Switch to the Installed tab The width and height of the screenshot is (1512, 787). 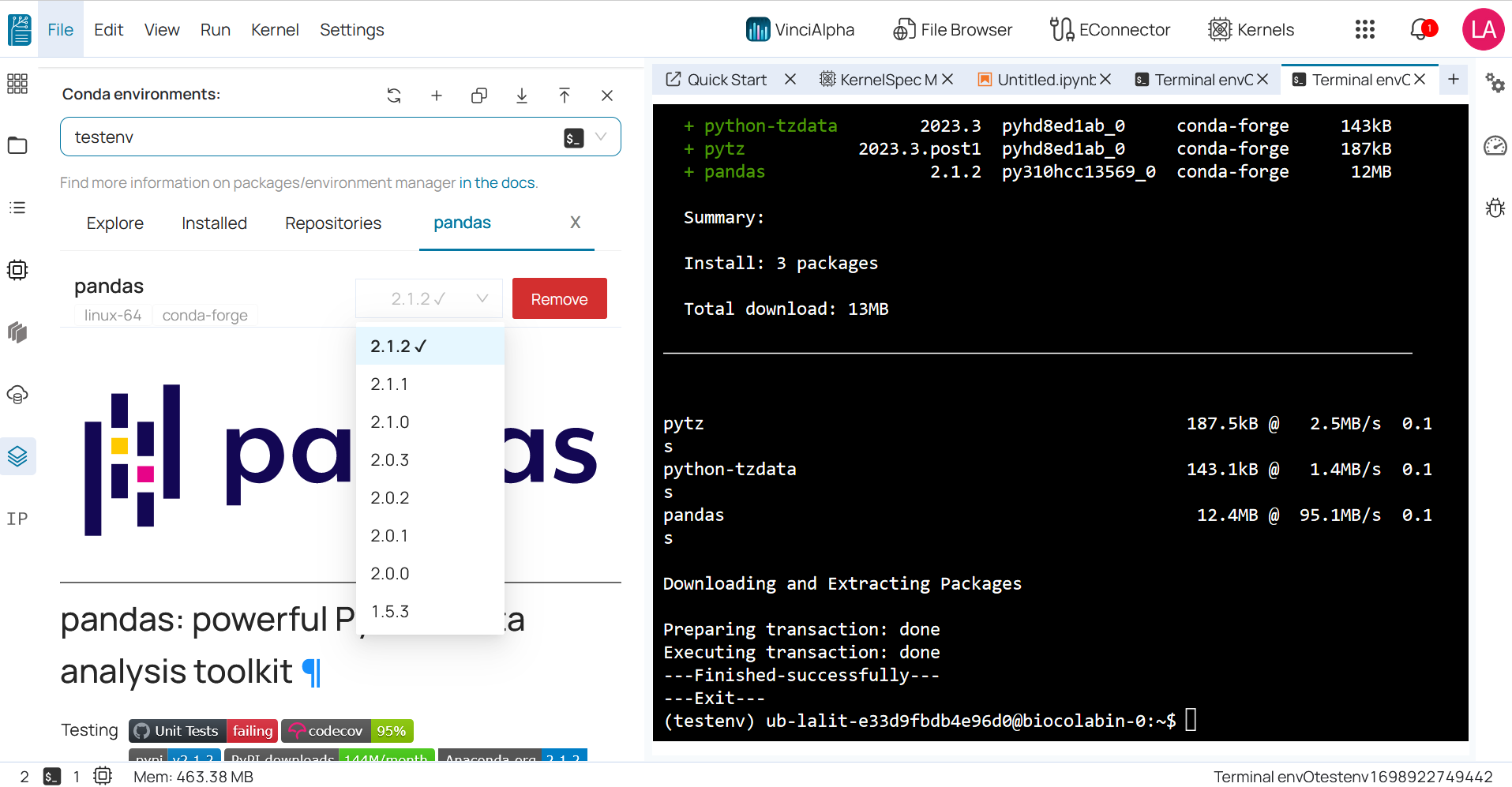(x=215, y=223)
